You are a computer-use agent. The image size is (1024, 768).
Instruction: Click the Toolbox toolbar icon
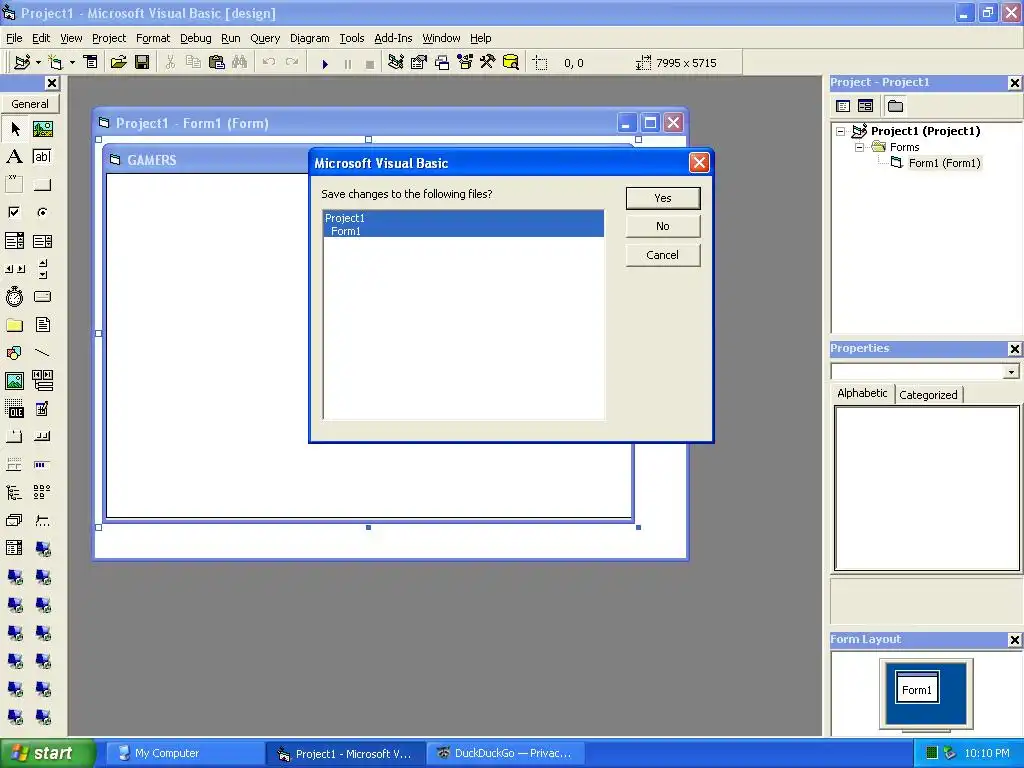487,63
